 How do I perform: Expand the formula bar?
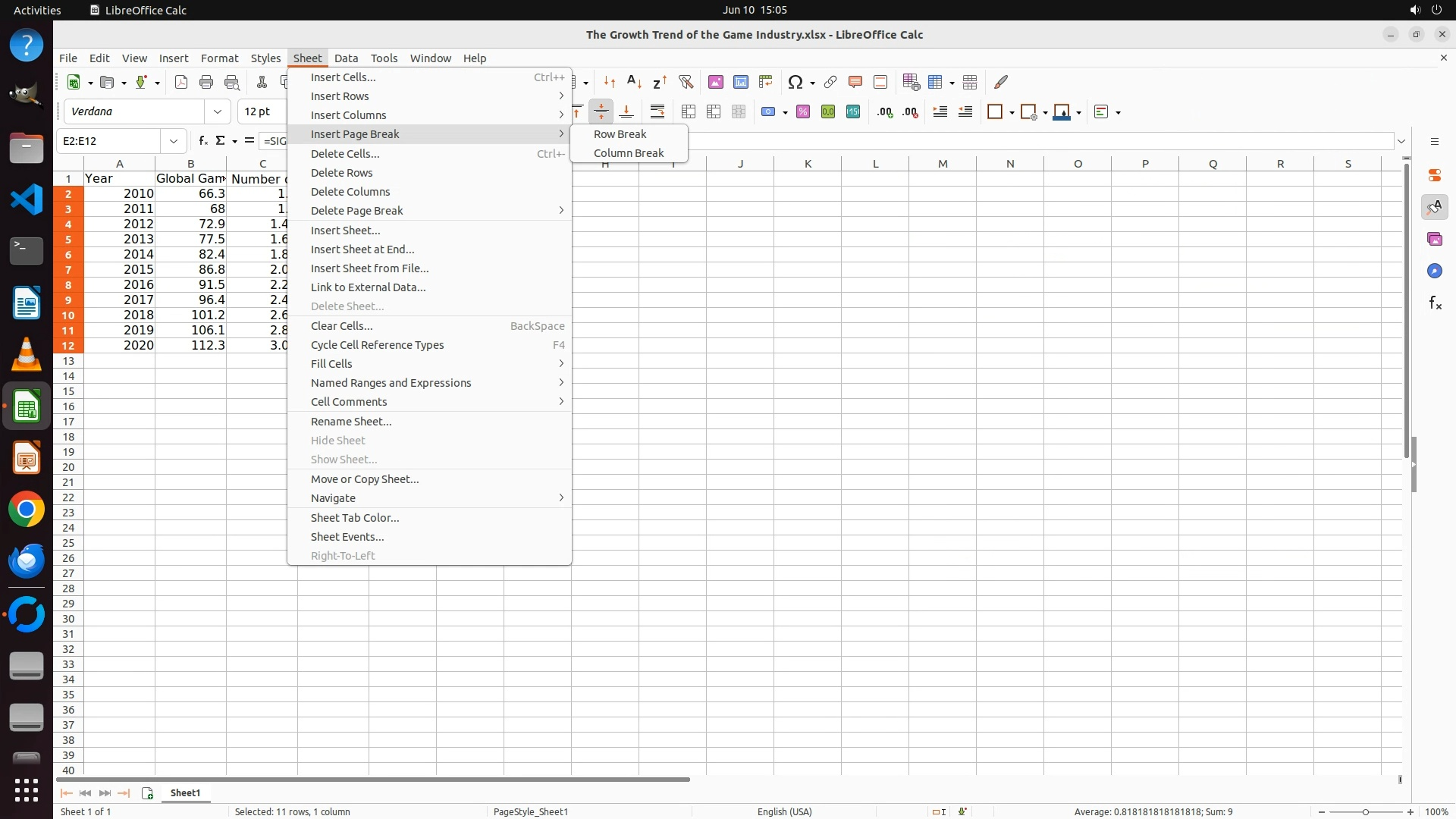tap(1401, 141)
